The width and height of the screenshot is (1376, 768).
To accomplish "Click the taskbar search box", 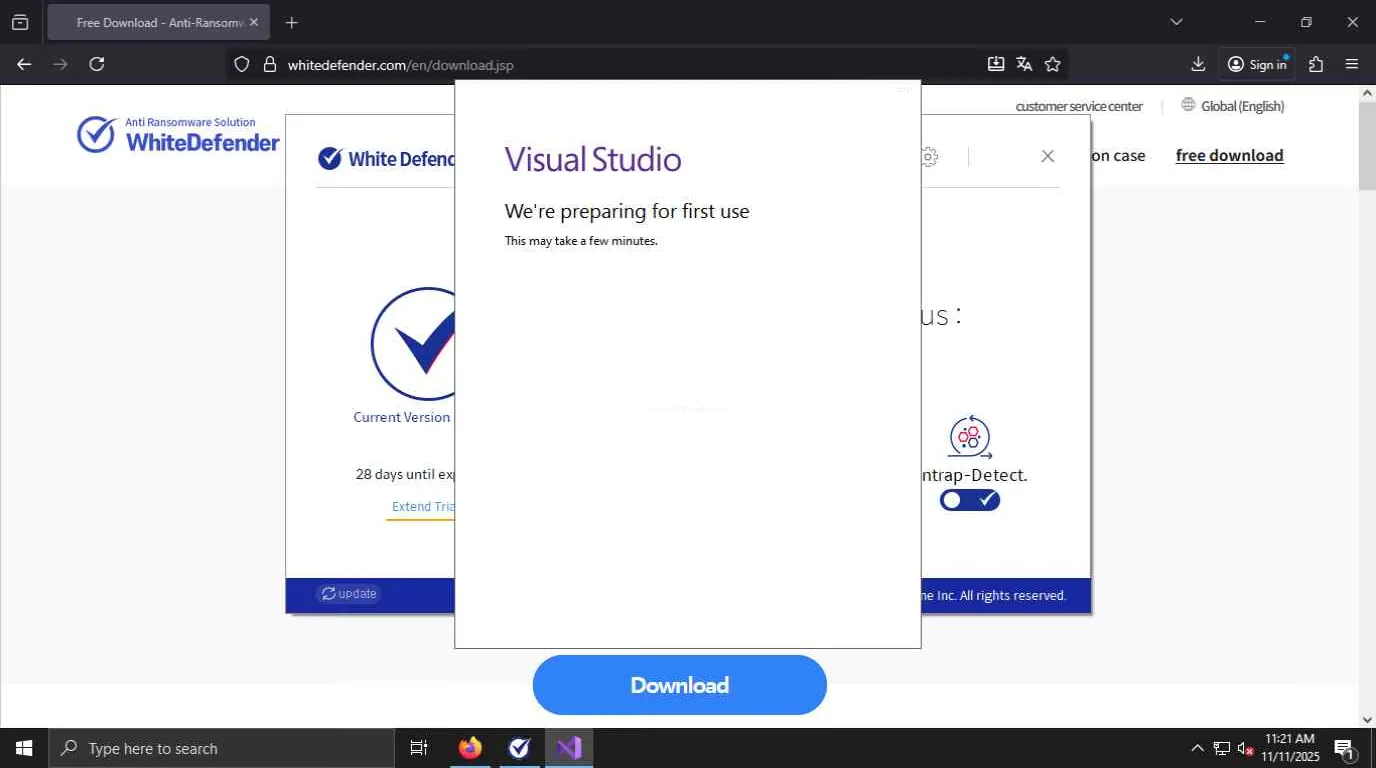I will point(221,748).
